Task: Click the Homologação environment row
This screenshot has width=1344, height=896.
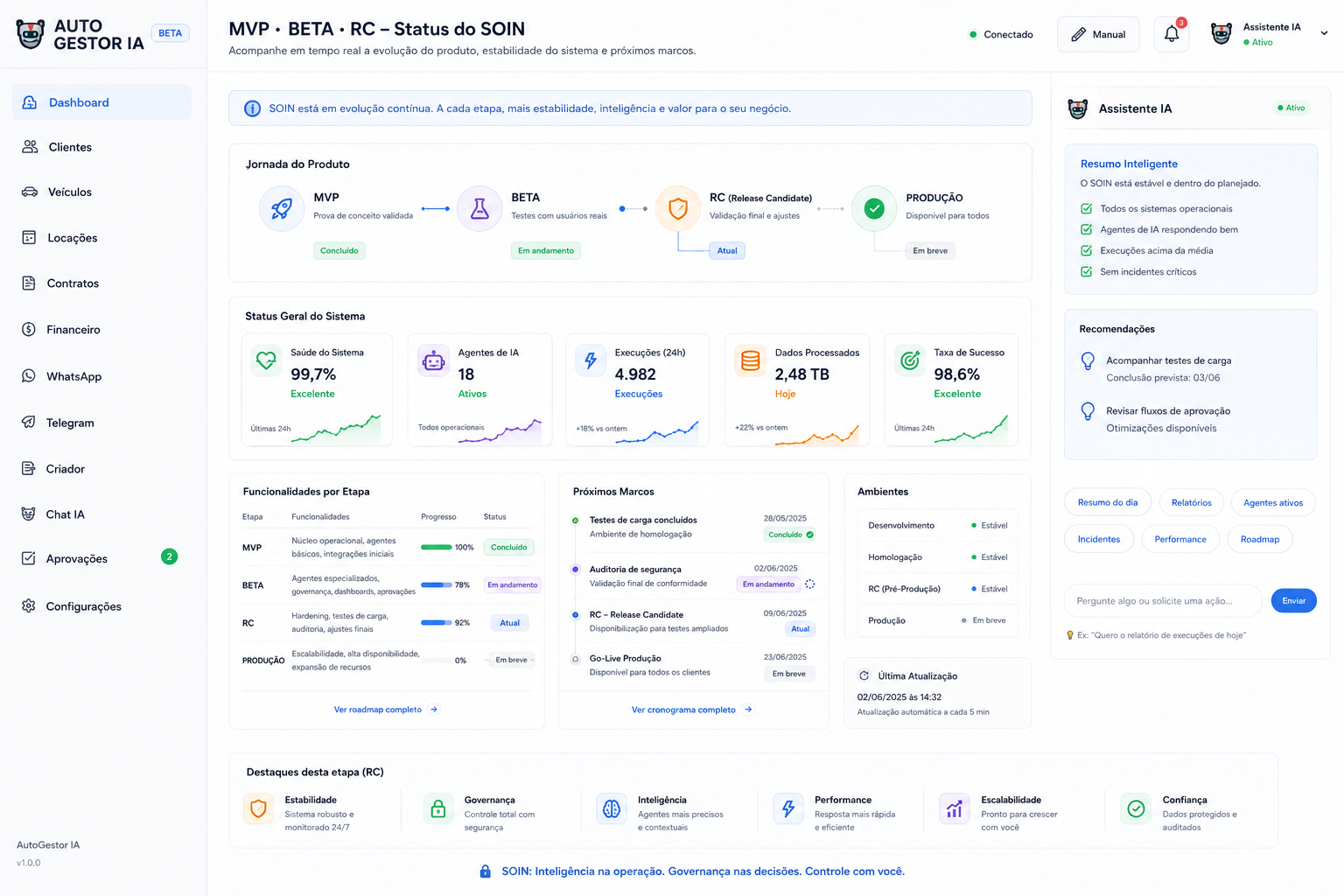Action: pos(938,557)
